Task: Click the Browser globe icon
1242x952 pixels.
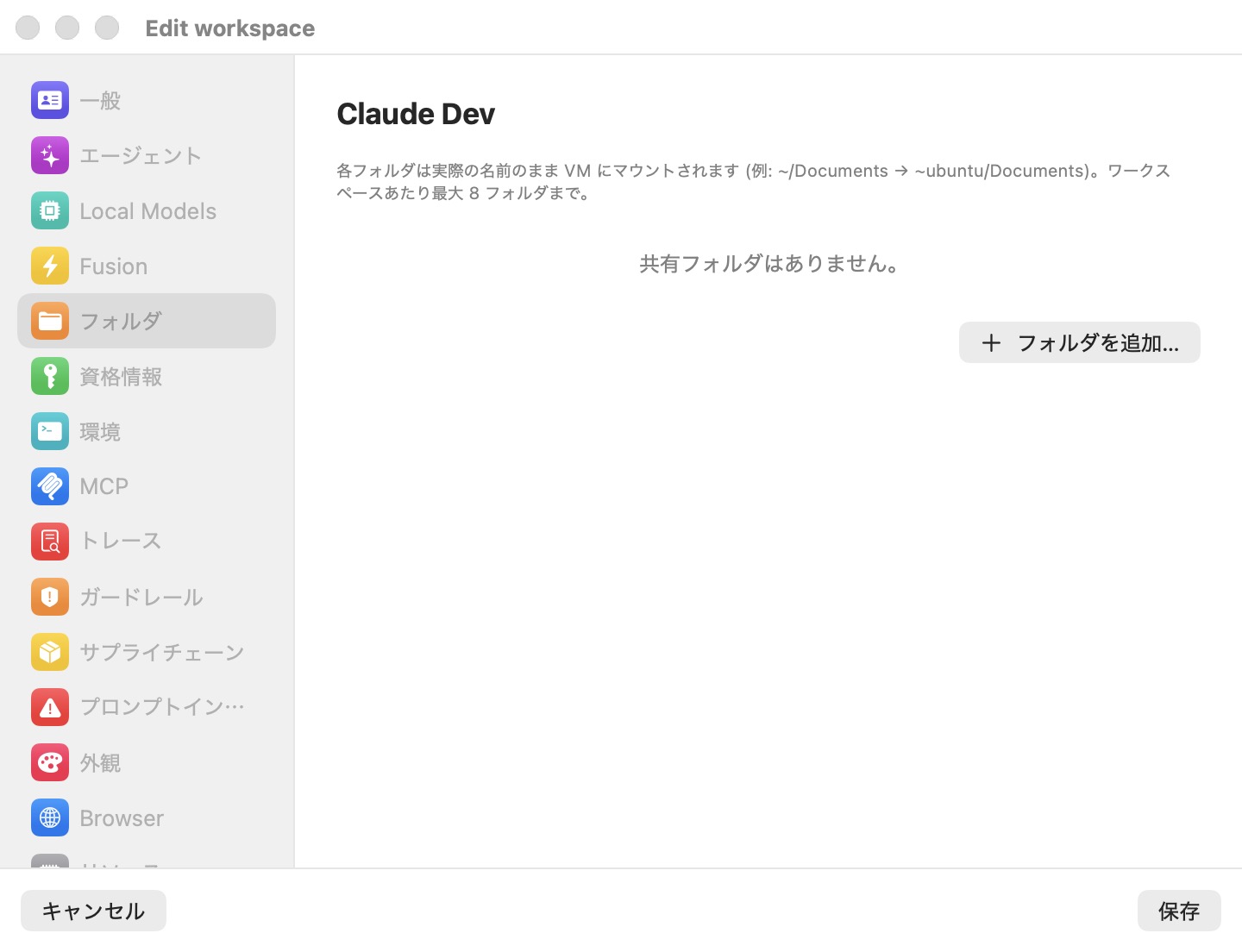Action: 50,817
